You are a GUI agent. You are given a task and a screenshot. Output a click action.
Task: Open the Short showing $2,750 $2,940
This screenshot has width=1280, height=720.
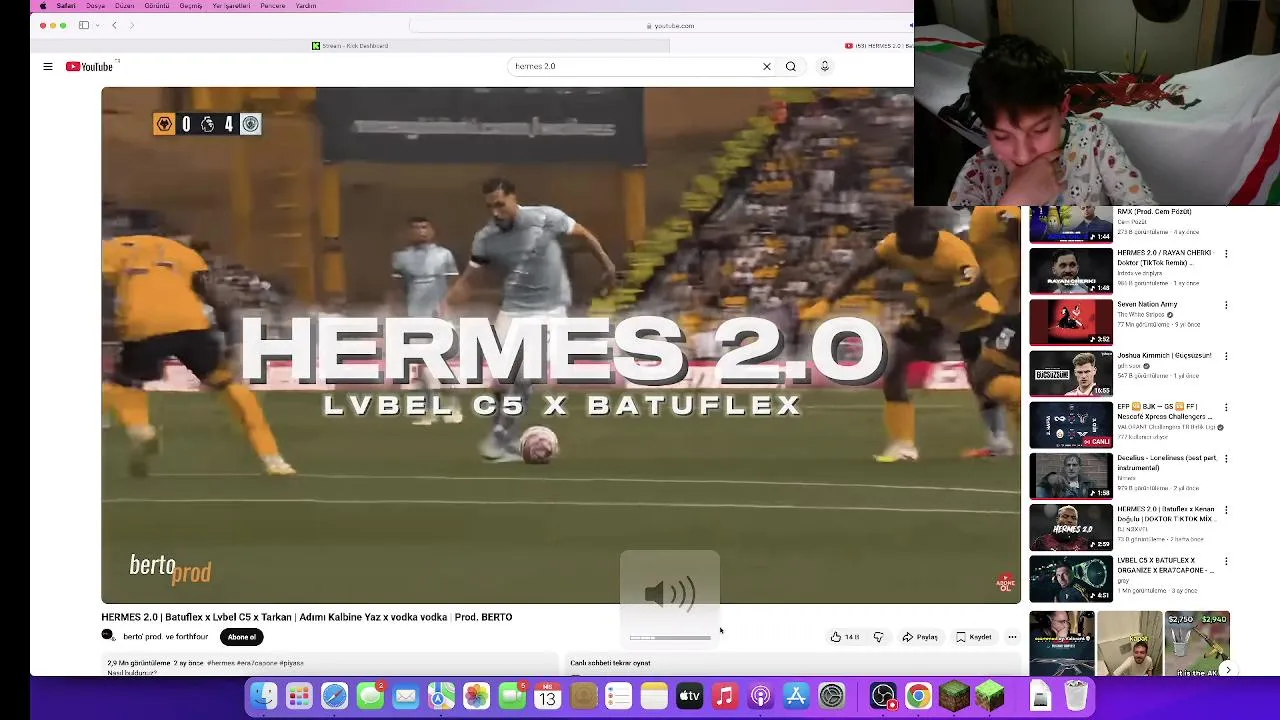[1198, 644]
